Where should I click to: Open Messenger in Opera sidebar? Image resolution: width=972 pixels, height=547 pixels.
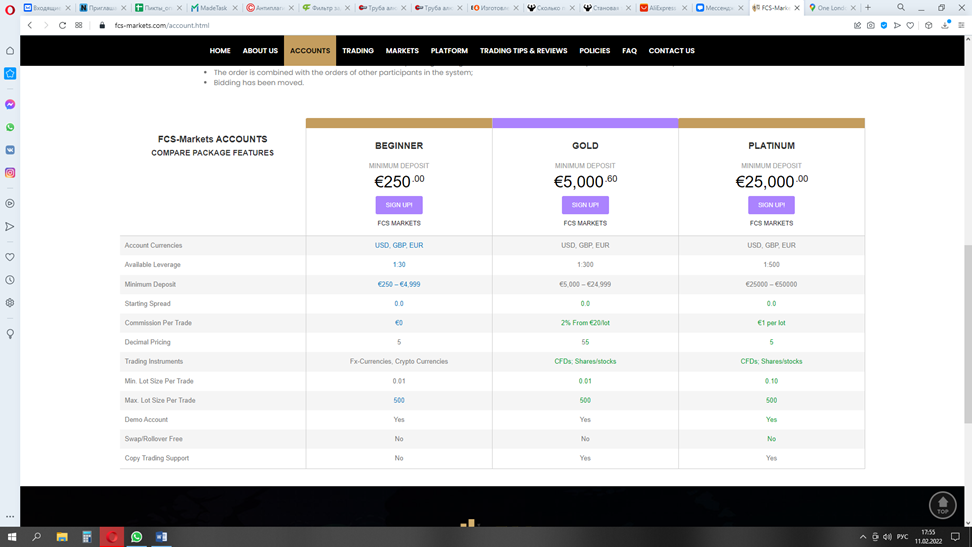click(10, 104)
